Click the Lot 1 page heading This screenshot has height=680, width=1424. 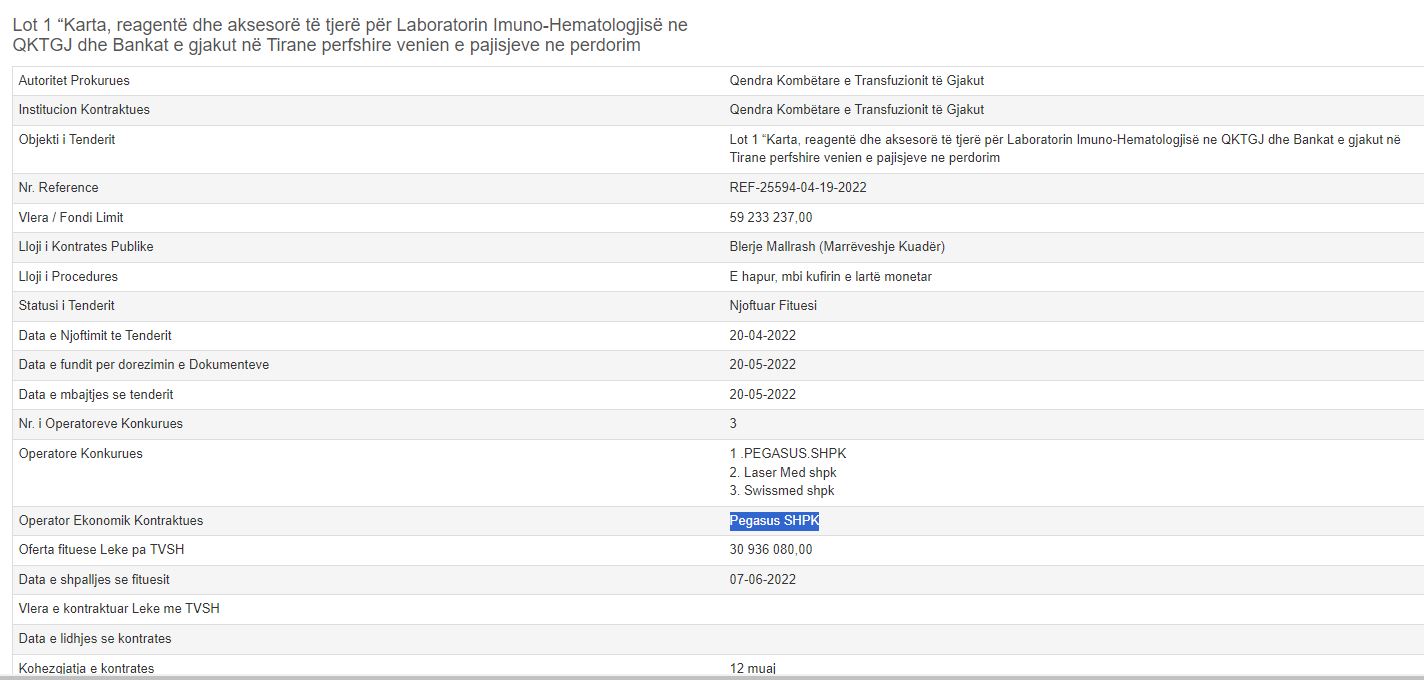[x=350, y=35]
